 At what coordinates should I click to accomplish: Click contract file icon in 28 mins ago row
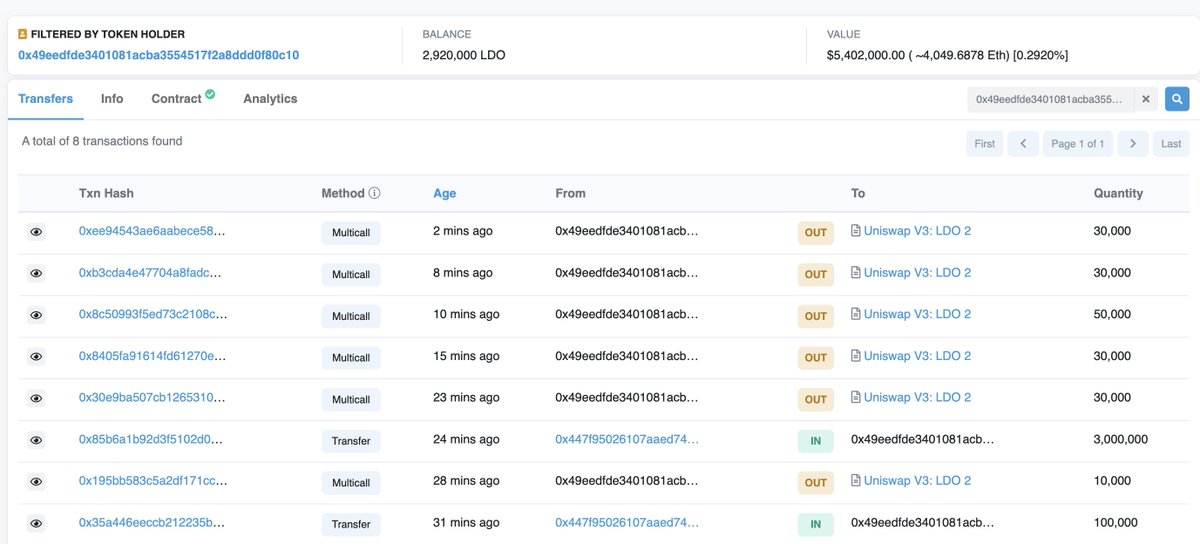click(x=856, y=481)
